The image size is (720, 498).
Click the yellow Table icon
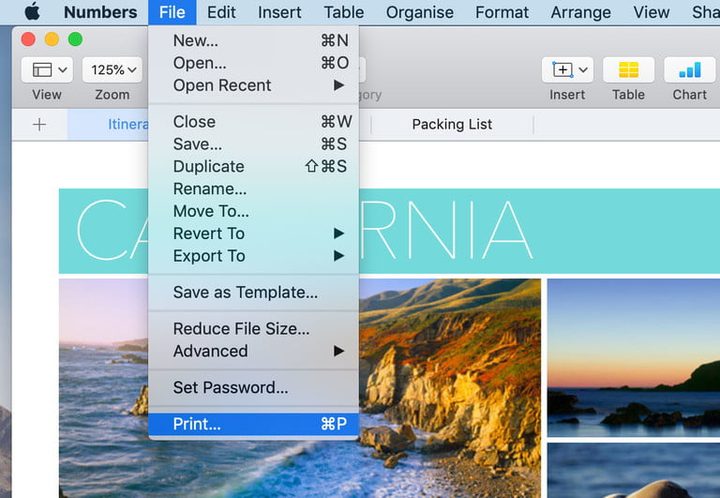tap(628, 70)
